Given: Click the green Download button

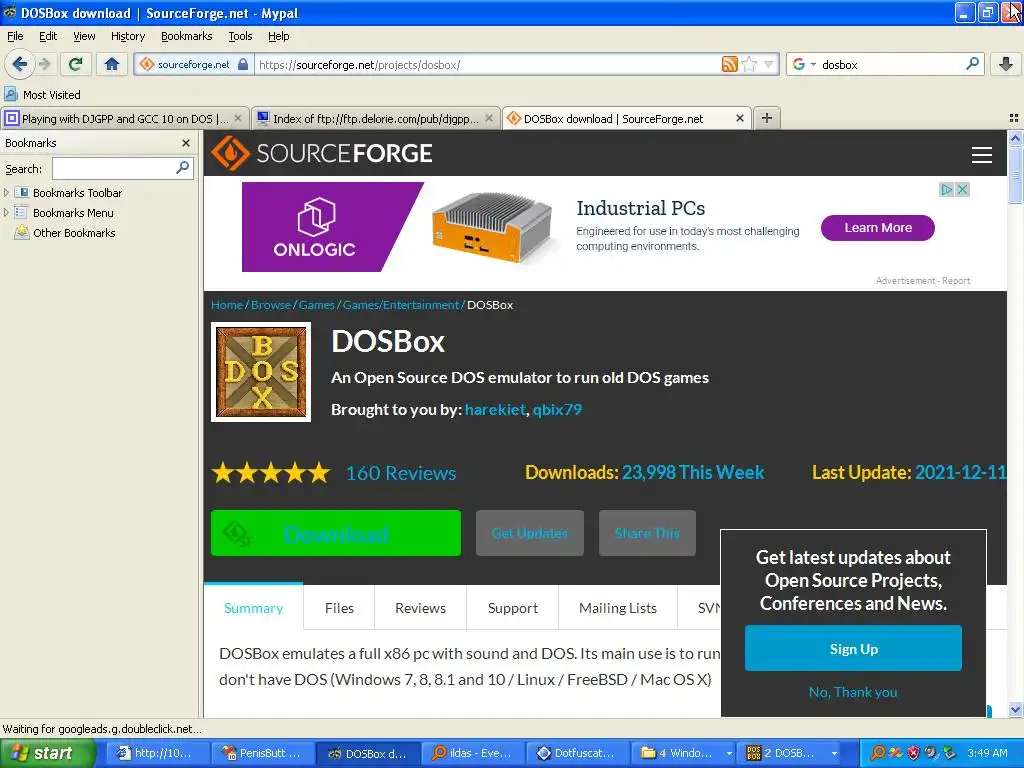Looking at the screenshot, I should (x=336, y=534).
